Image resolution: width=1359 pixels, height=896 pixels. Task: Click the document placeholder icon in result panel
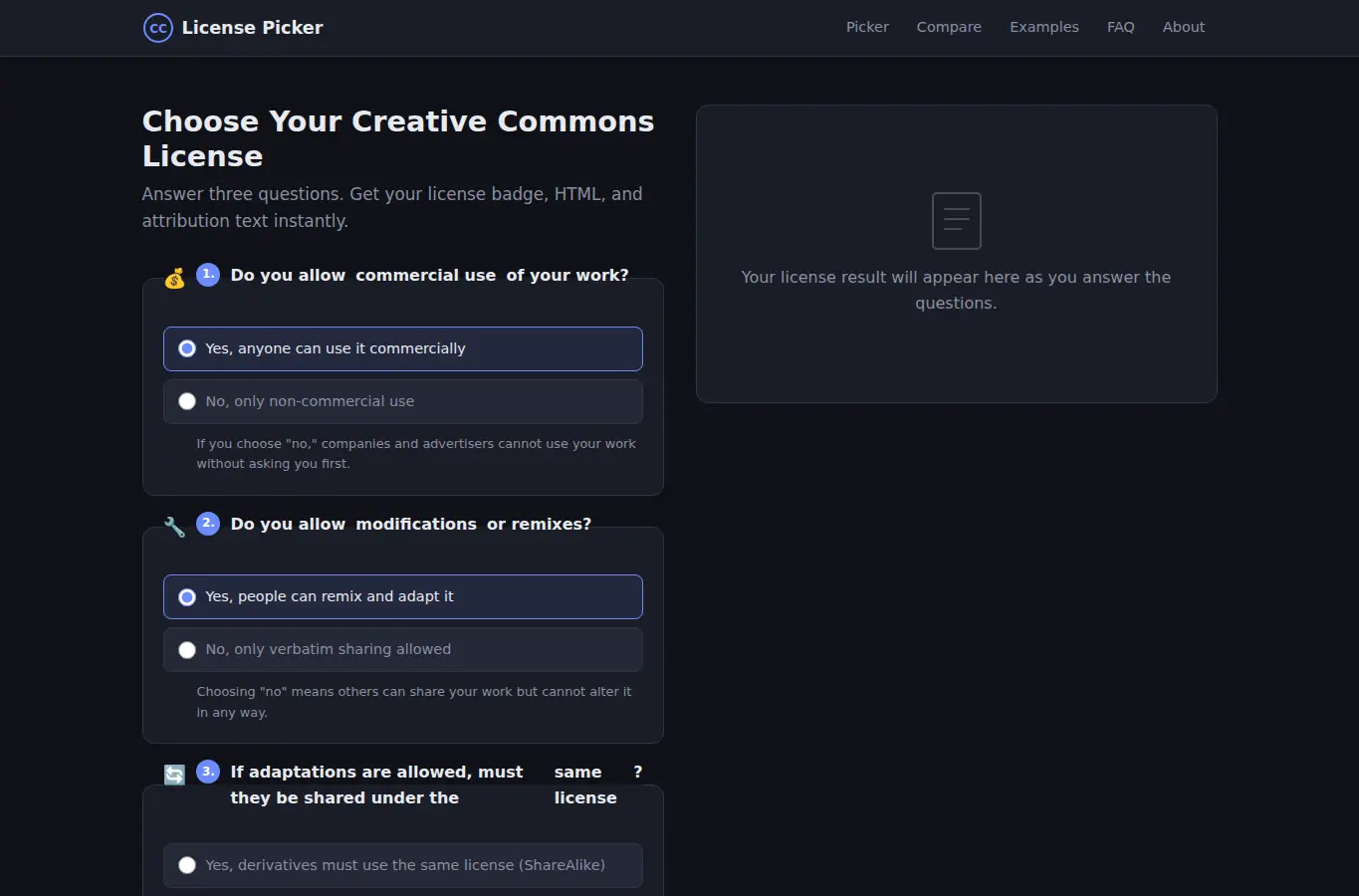956,221
